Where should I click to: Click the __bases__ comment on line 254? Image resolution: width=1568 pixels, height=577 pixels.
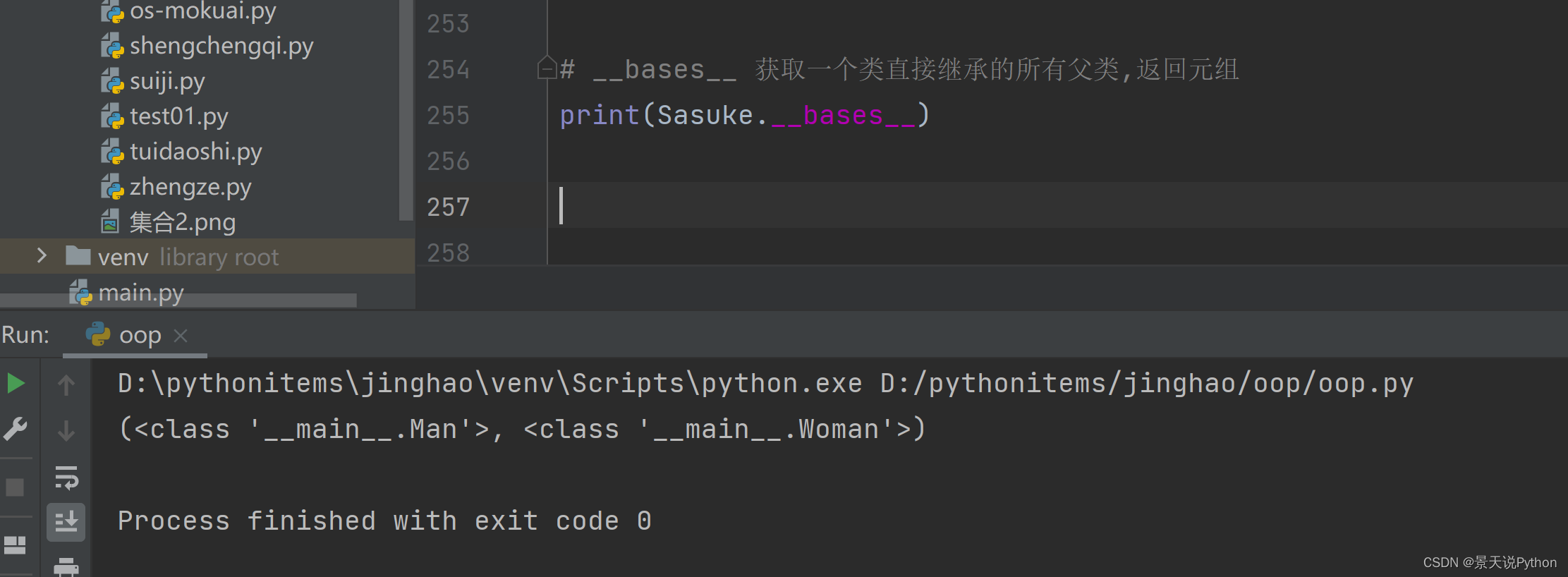pyautogui.click(x=664, y=70)
